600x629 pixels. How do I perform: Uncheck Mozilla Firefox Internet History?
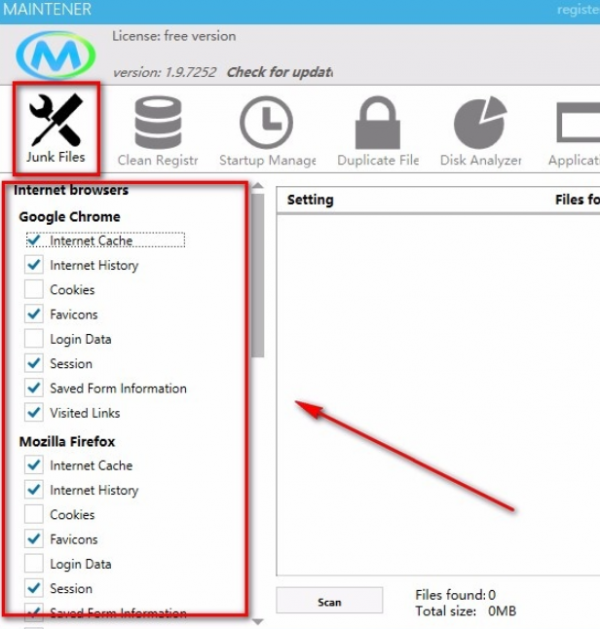[x=34, y=490]
